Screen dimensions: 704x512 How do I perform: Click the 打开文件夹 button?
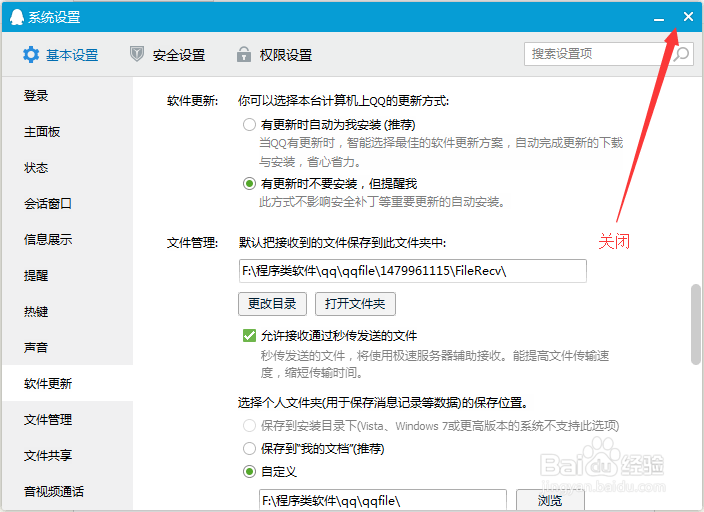point(355,304)
